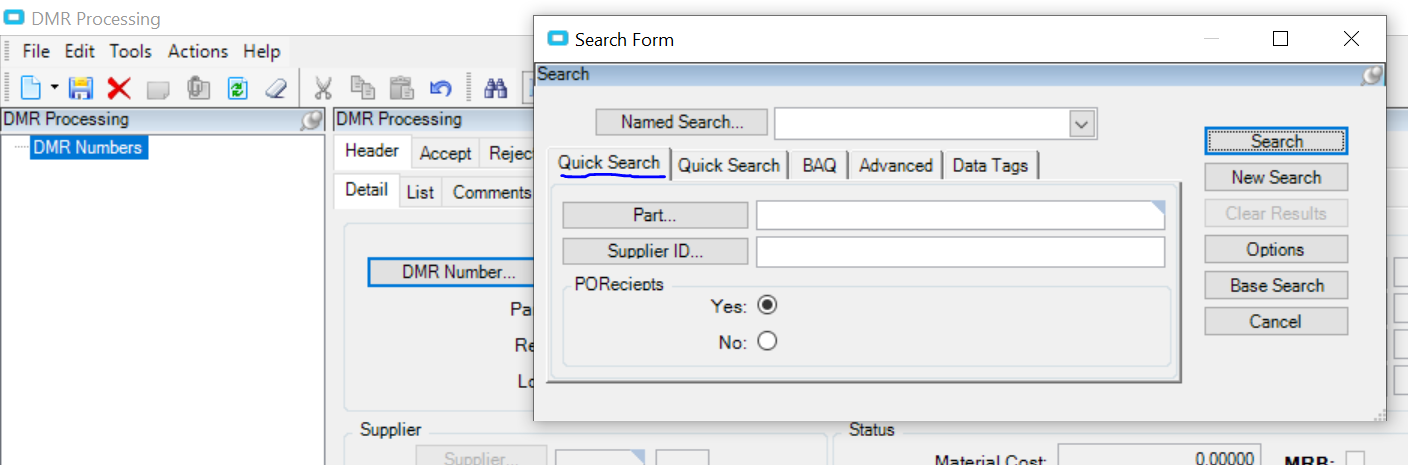Click the blue Undo arrow icon
Viewport: 1408px width, 465px height.
point(440,88)
